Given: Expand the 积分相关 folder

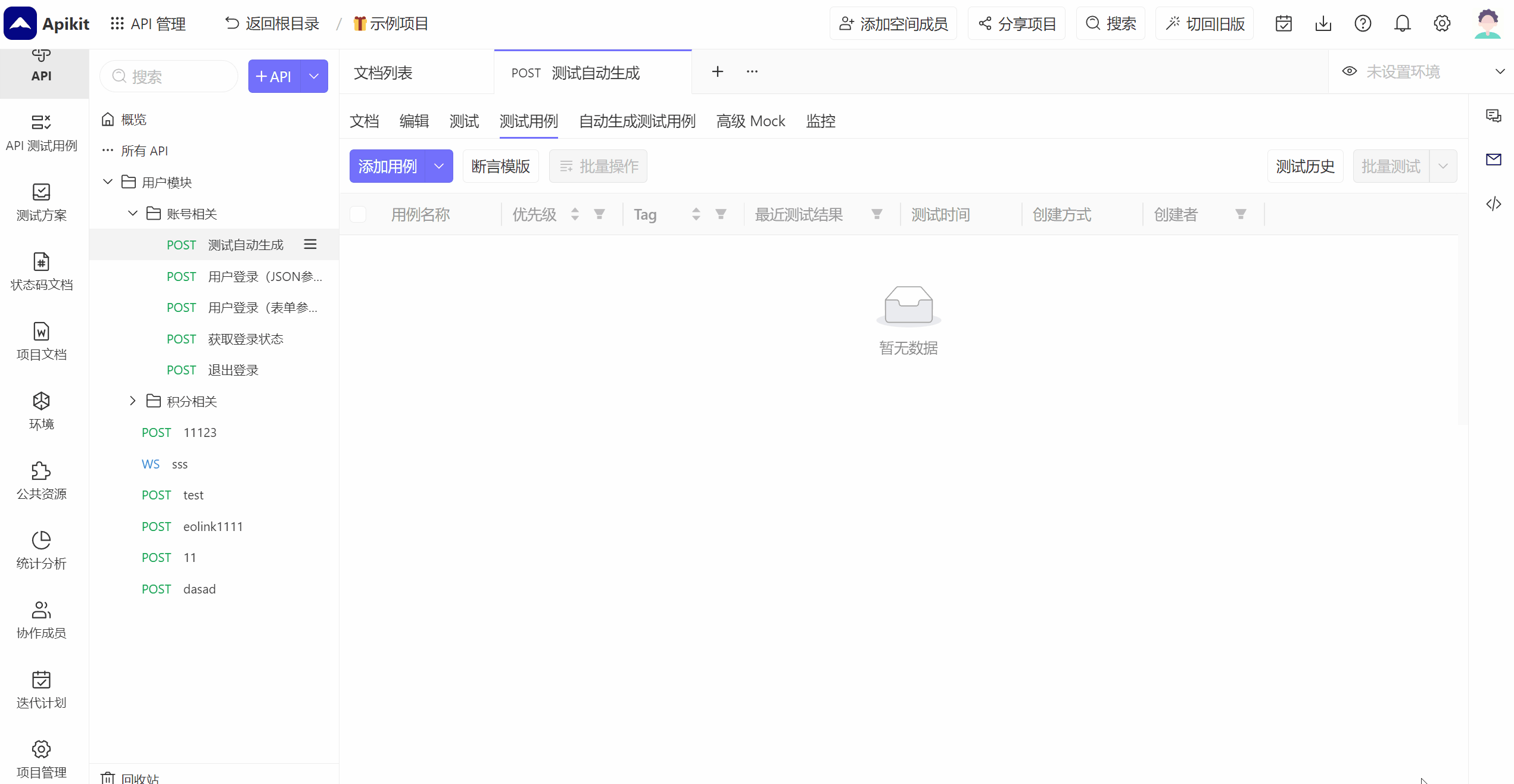Looking at the screenshot, I should (x=132, y=401).
